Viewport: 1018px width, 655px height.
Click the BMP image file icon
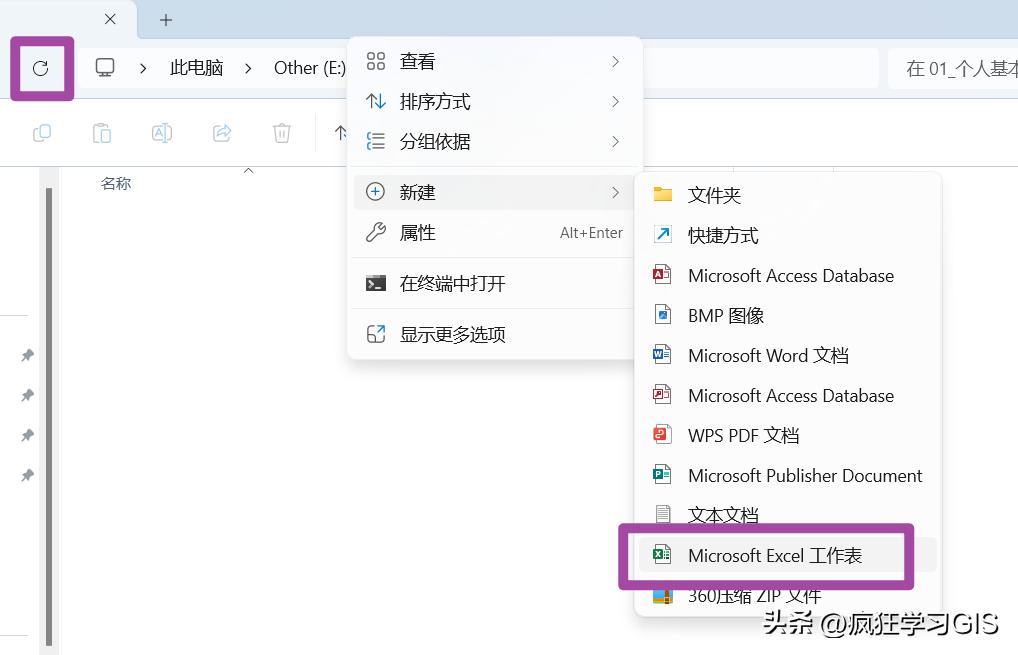point(662,314)
